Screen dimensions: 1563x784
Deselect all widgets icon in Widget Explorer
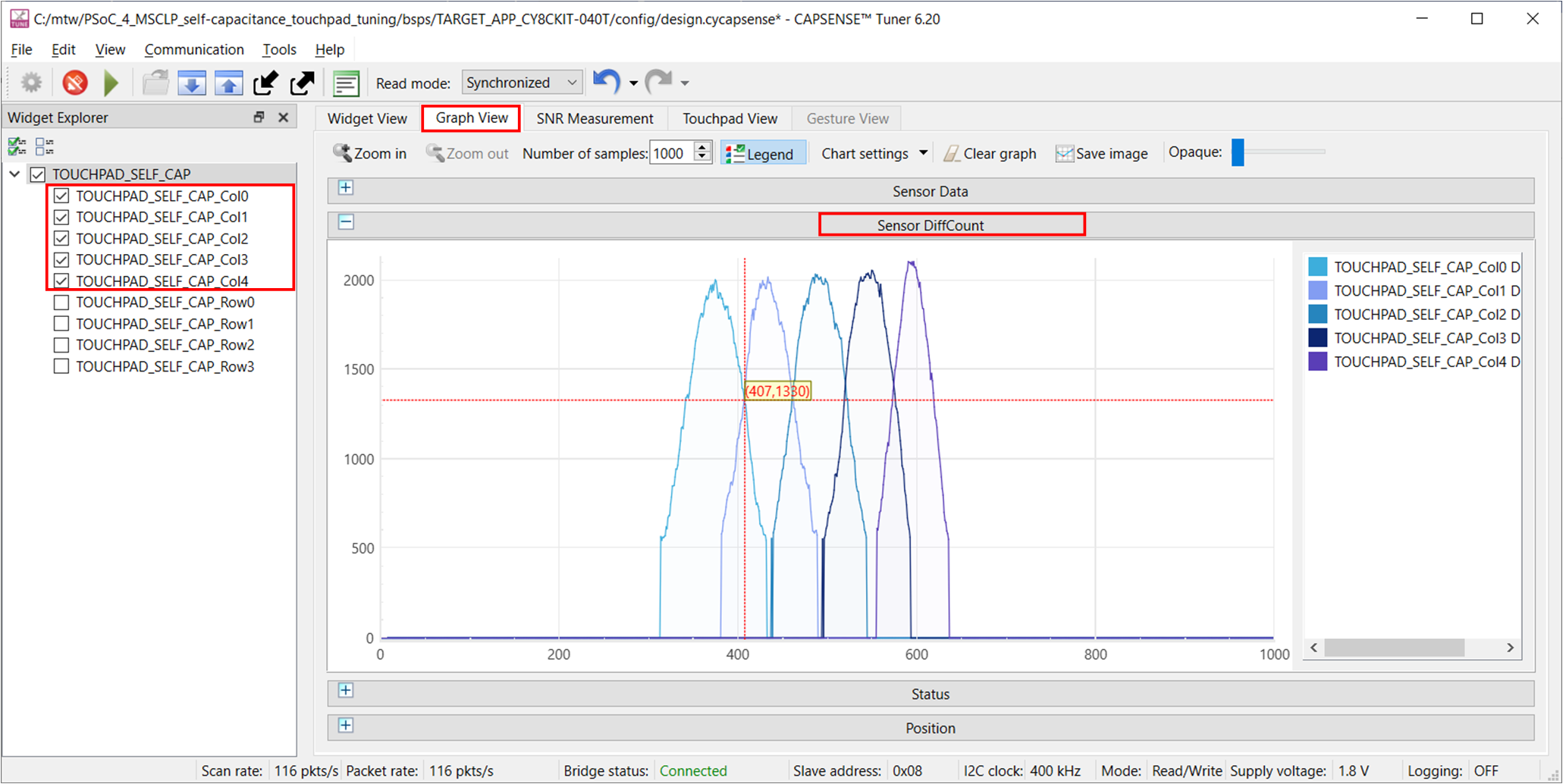click(x=44, y=146)
